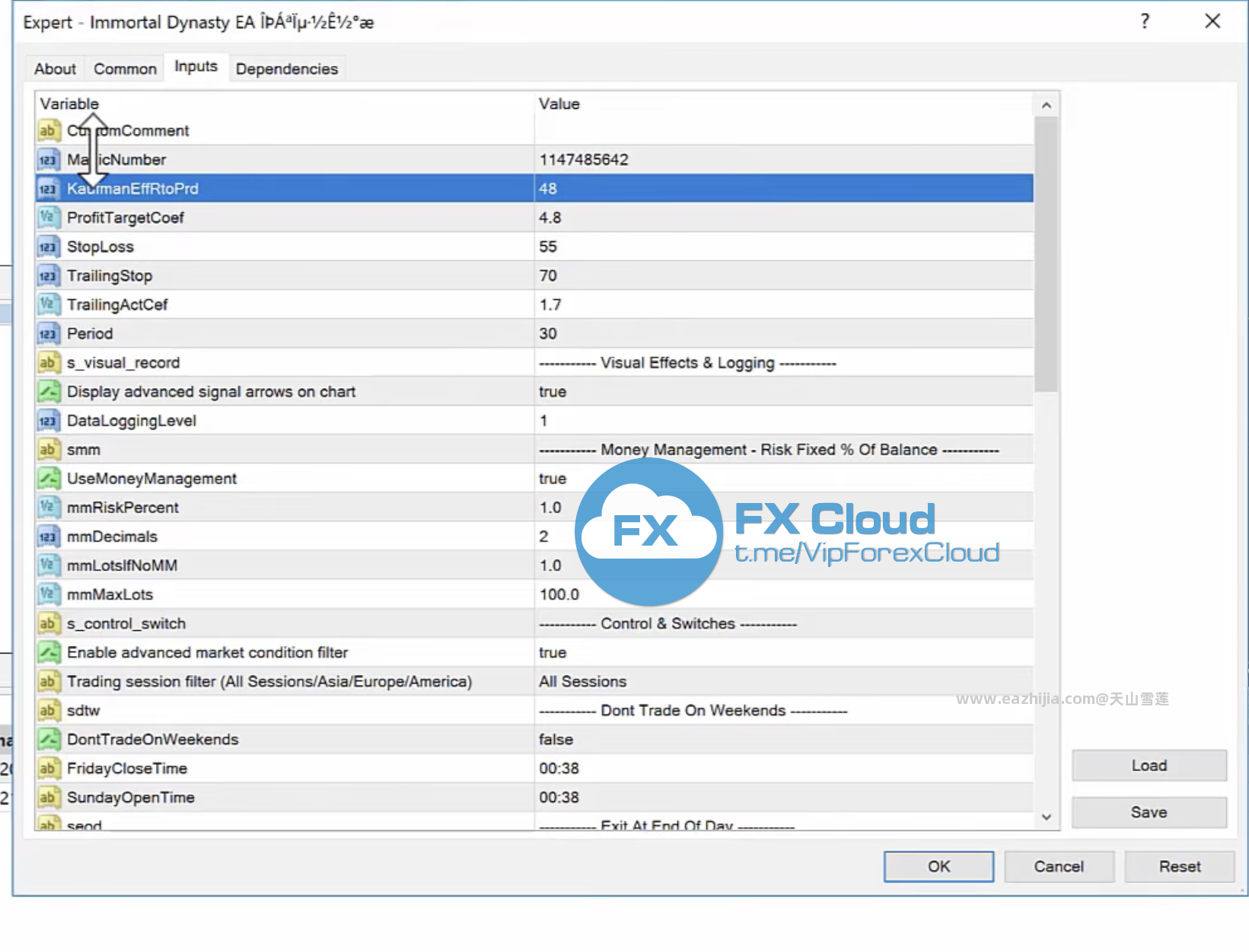Click the double icon beside mmLotsIfNoMM
This screenshot has height=952, width=1249.
48,565
